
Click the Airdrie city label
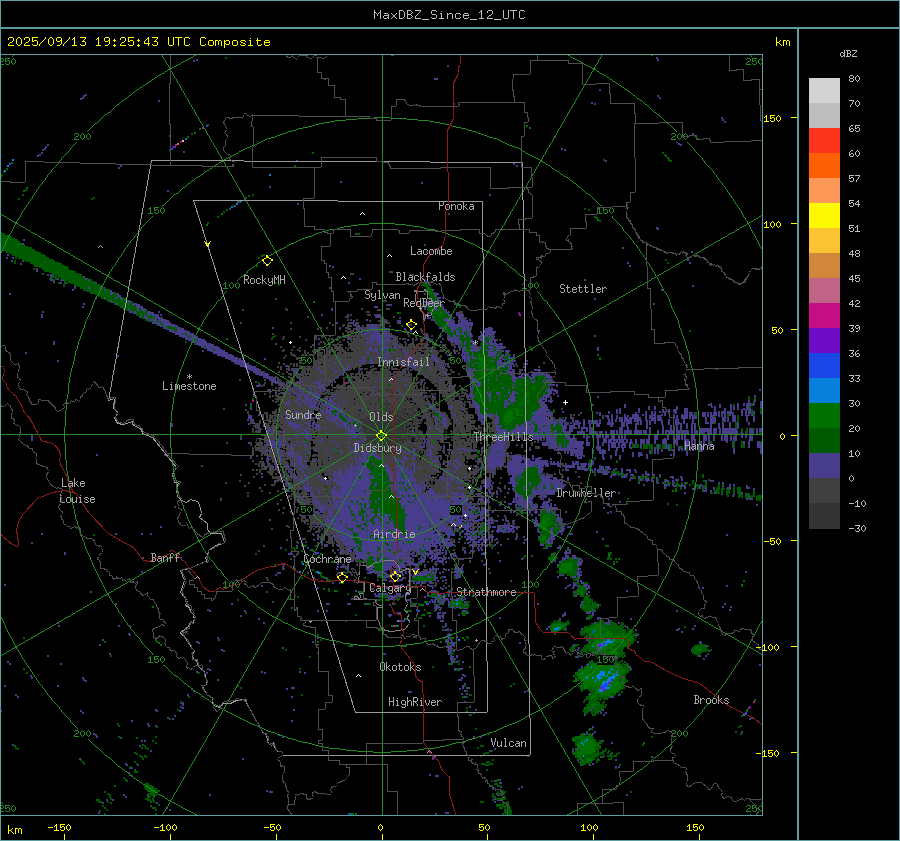coord(394,534)
